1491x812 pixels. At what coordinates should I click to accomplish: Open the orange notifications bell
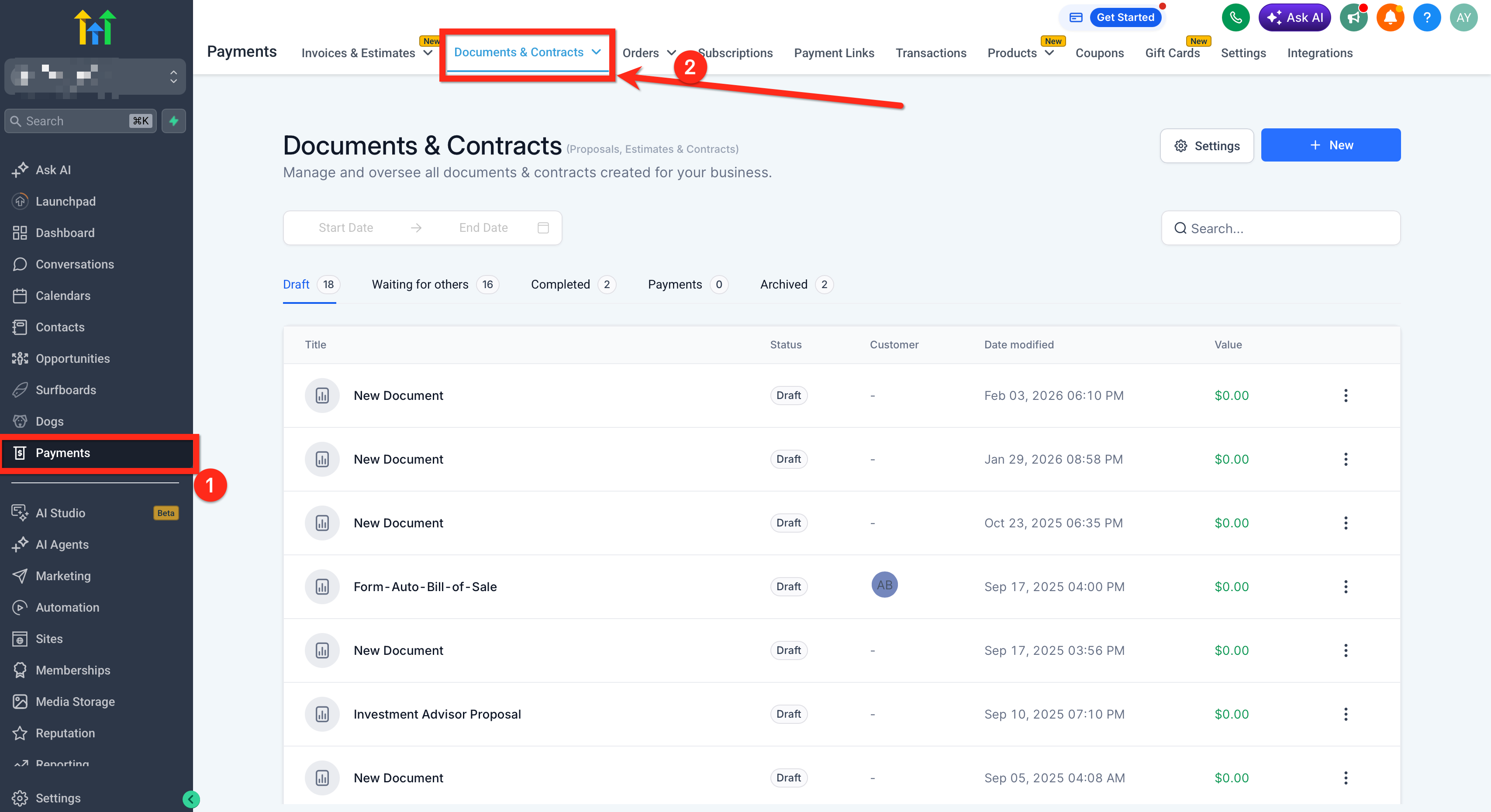click(x=1390, y=17)
